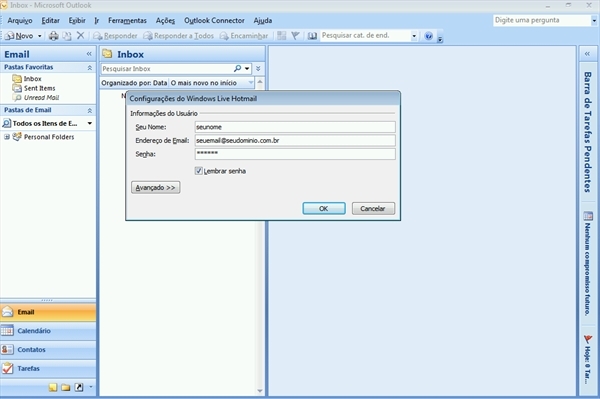Click the Avançado >> button
Viewport: 600px width, 399px height.
click(x=155, y=187)
